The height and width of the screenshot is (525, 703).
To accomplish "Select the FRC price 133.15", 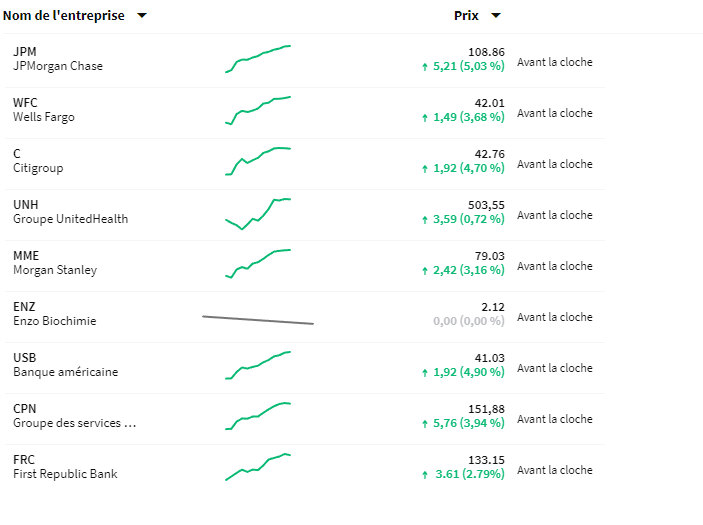I will (486, 460).
